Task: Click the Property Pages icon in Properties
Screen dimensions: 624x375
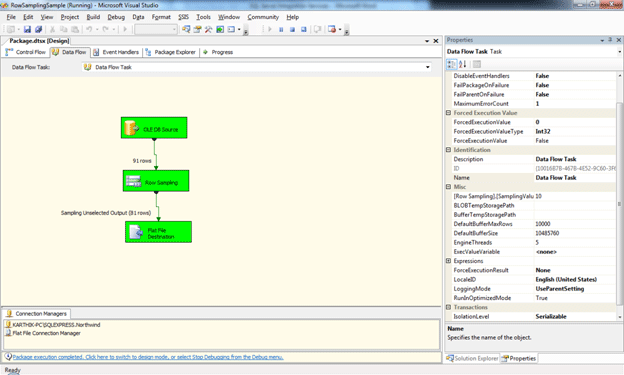Action: click(477, 64)
